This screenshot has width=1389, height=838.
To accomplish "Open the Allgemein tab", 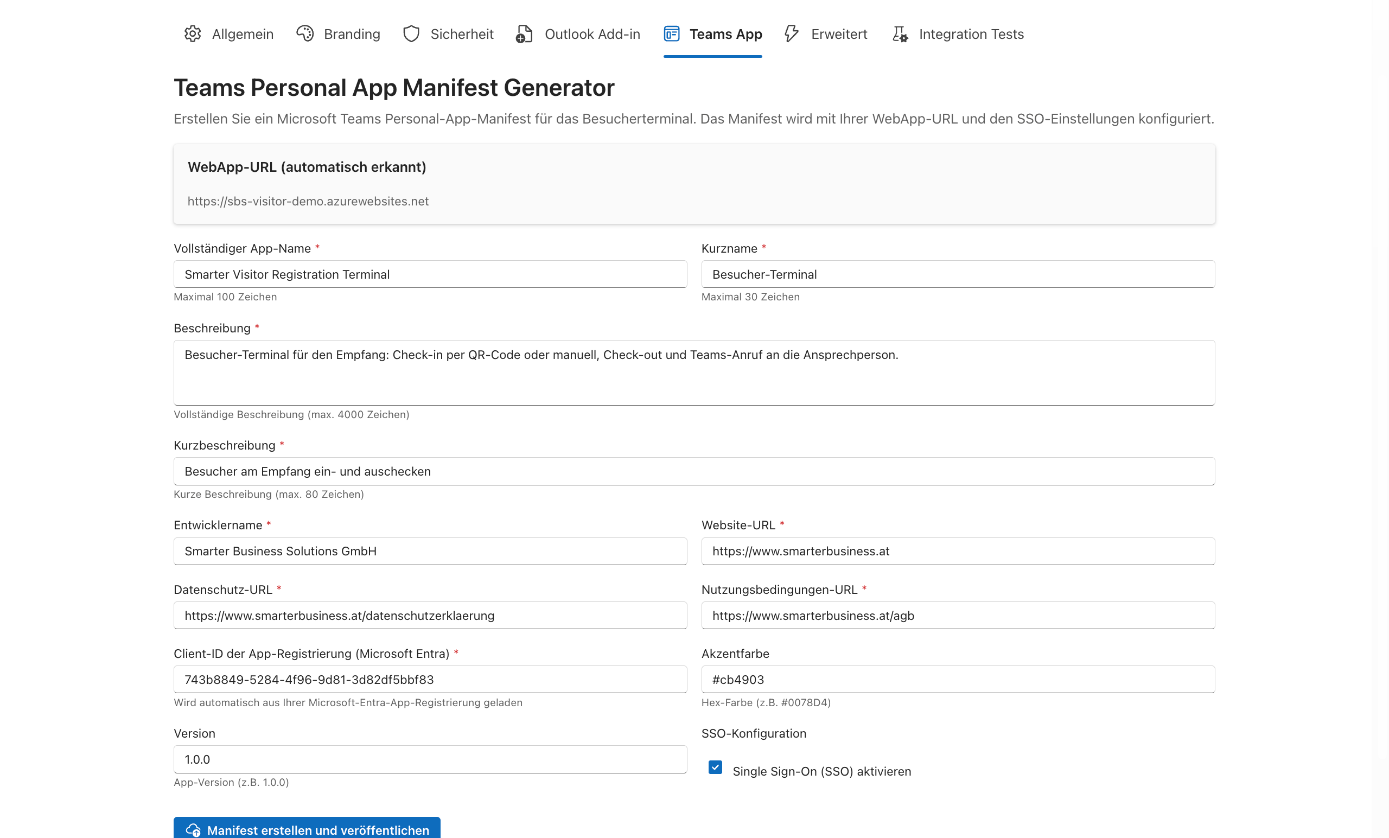I will [x=229, y=34].
